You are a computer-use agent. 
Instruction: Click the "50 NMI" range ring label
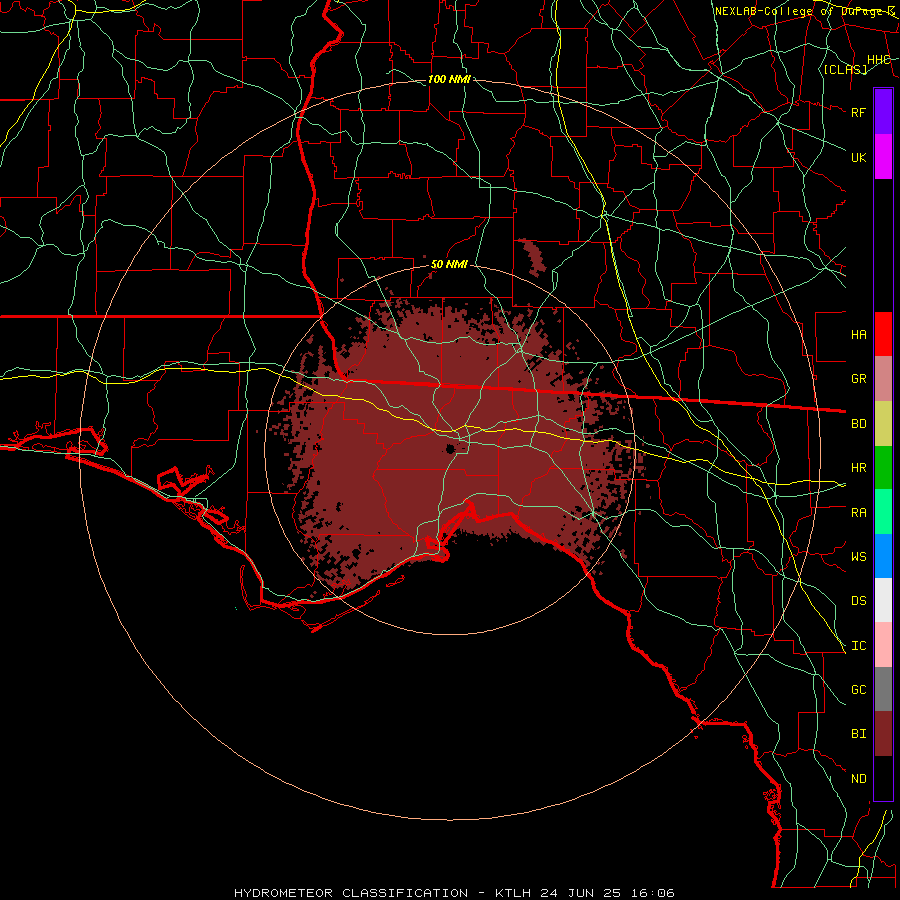tap(449, 264)
